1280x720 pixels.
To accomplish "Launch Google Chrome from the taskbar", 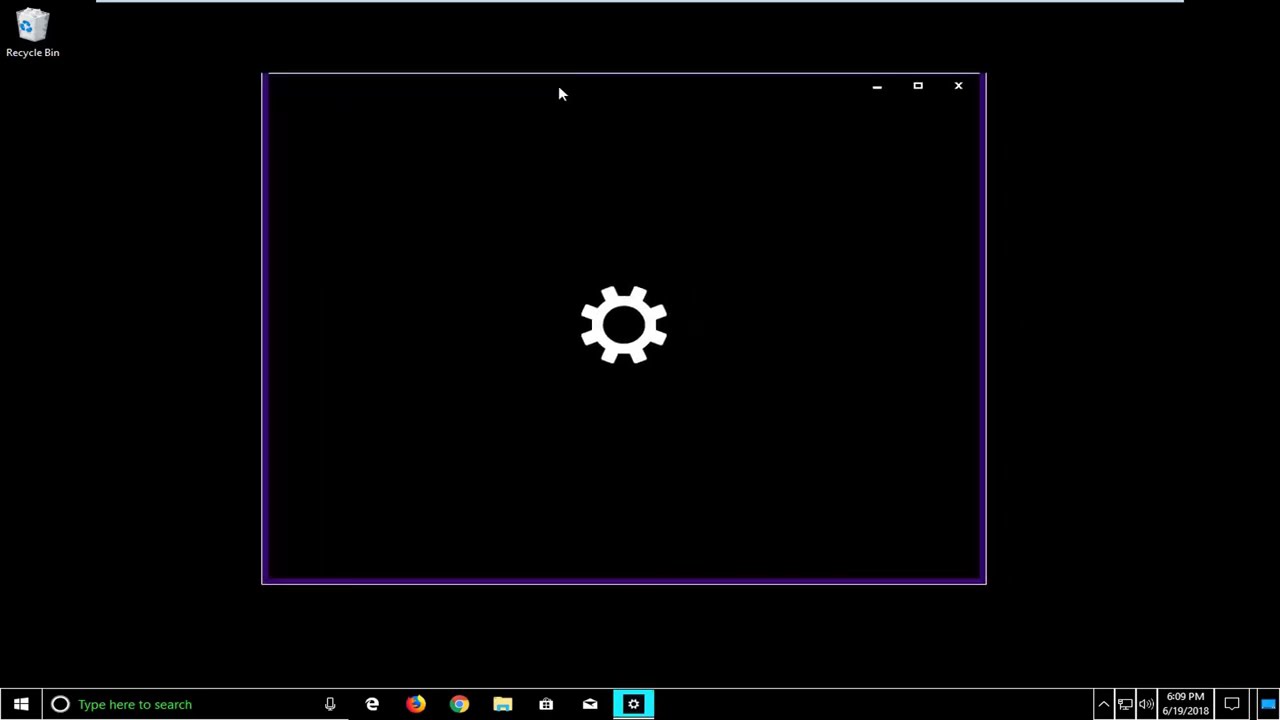I will (x=459, y=704).
